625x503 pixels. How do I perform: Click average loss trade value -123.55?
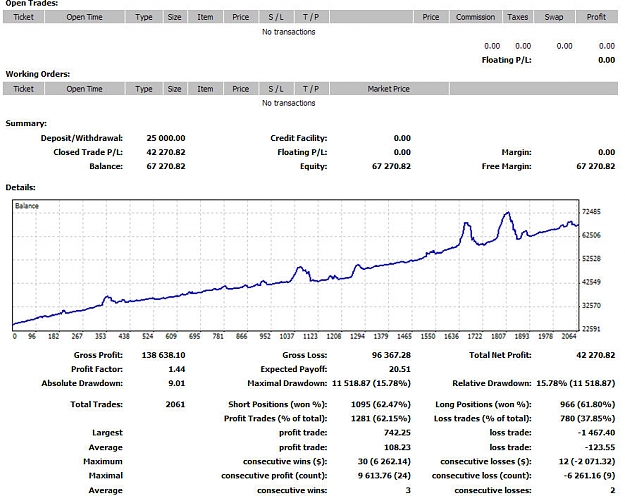tap(600, 447)
